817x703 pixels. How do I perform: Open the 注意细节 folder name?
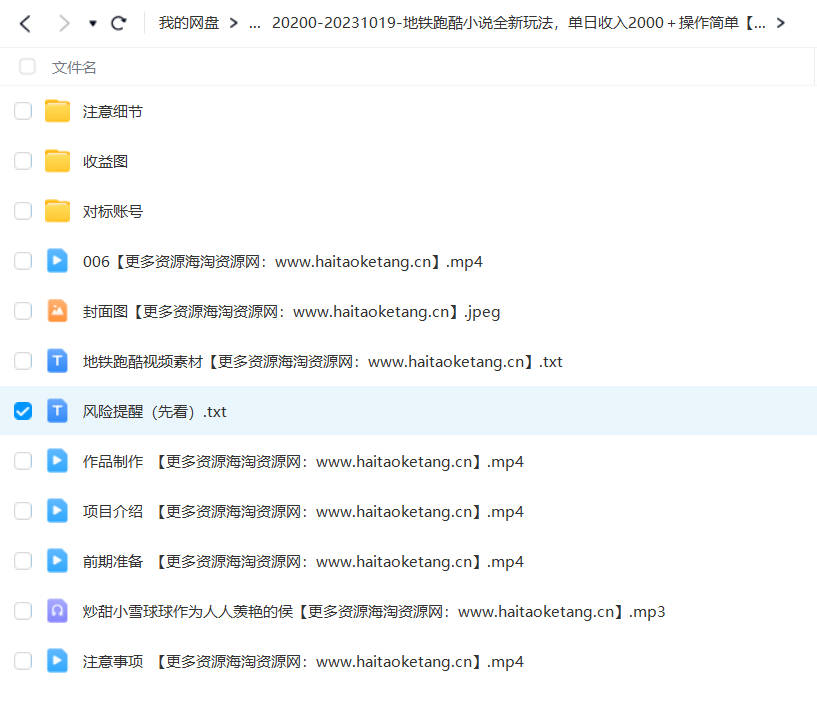tap(113, 112)
